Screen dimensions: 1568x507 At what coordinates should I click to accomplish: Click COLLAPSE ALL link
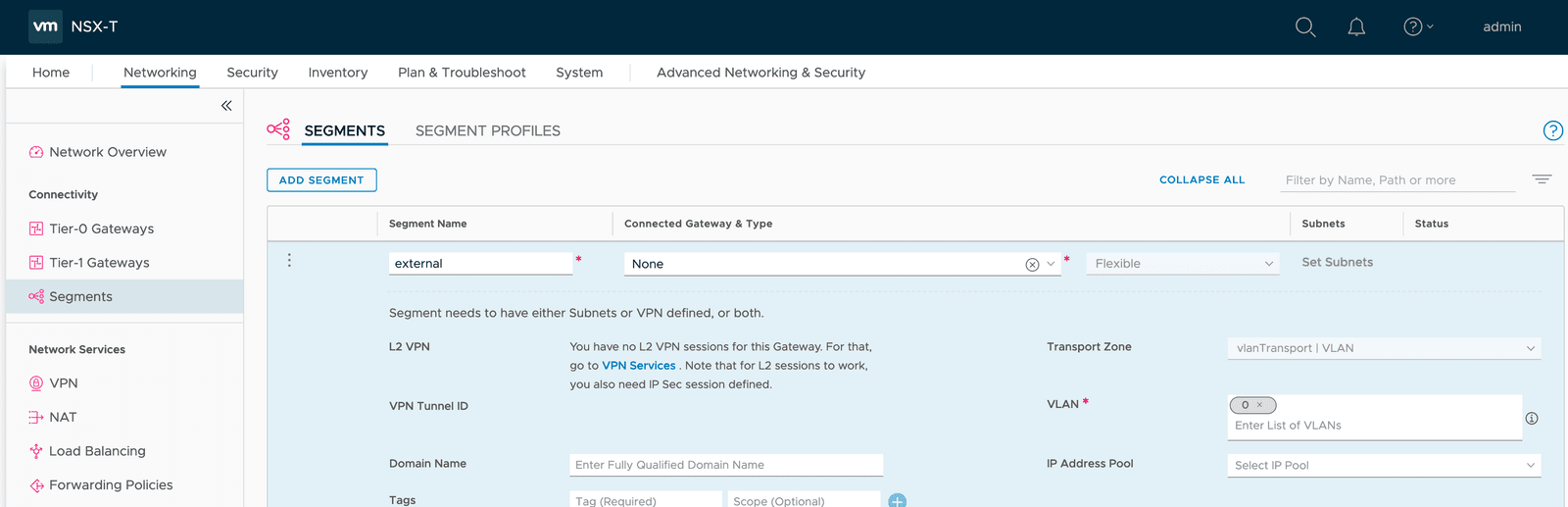tap(1201, 180)
